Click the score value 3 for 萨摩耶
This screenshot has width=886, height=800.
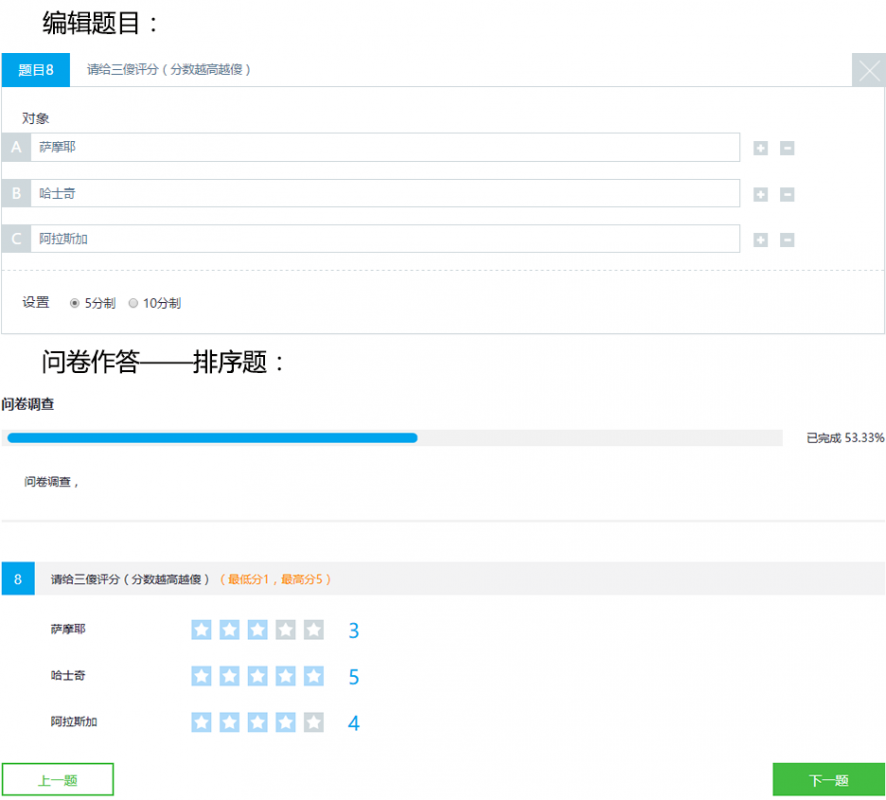[x=354, y=631]
